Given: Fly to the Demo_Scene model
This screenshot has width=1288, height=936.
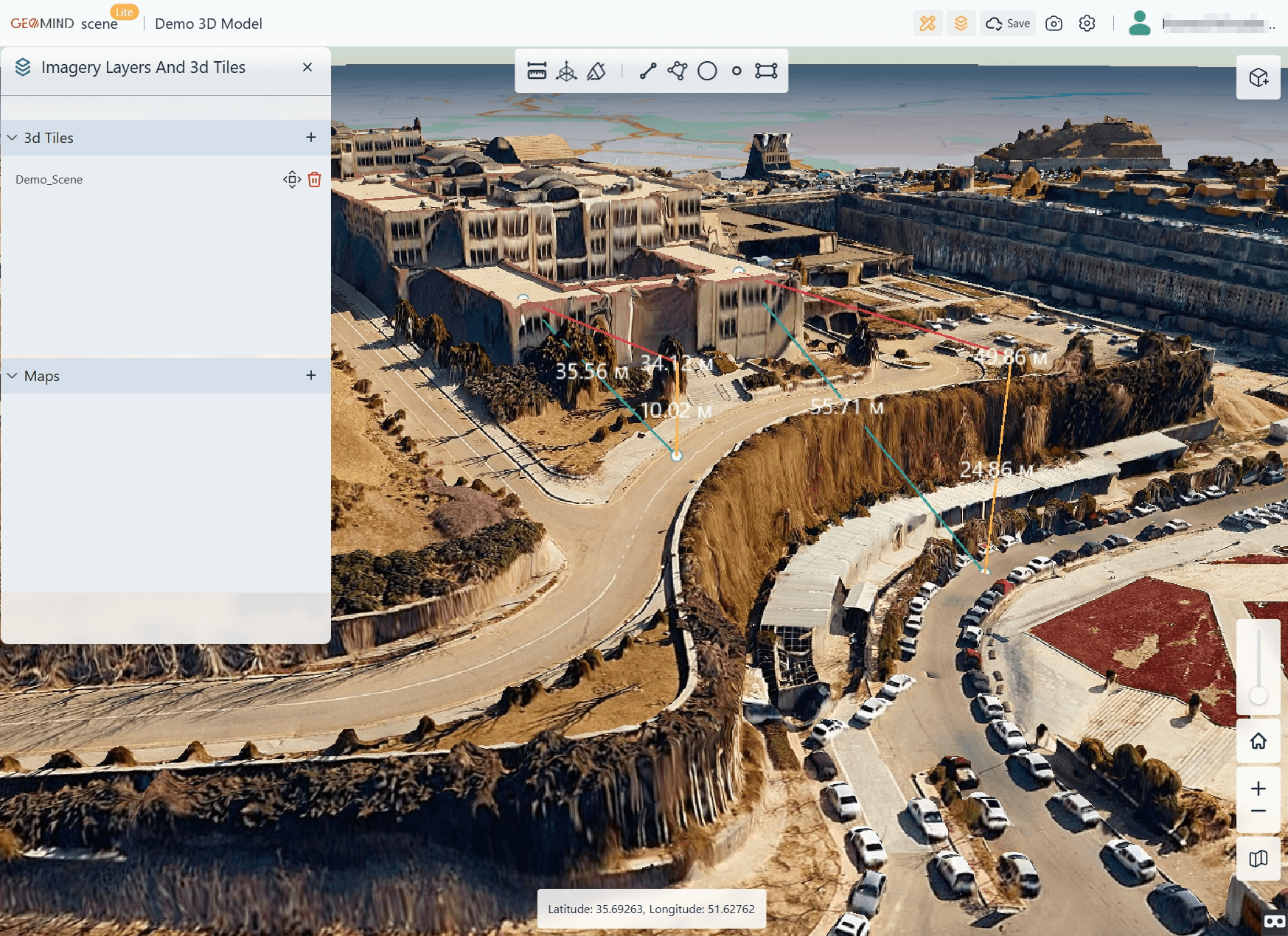Looking at the screenshot, I should coord(291,179).
